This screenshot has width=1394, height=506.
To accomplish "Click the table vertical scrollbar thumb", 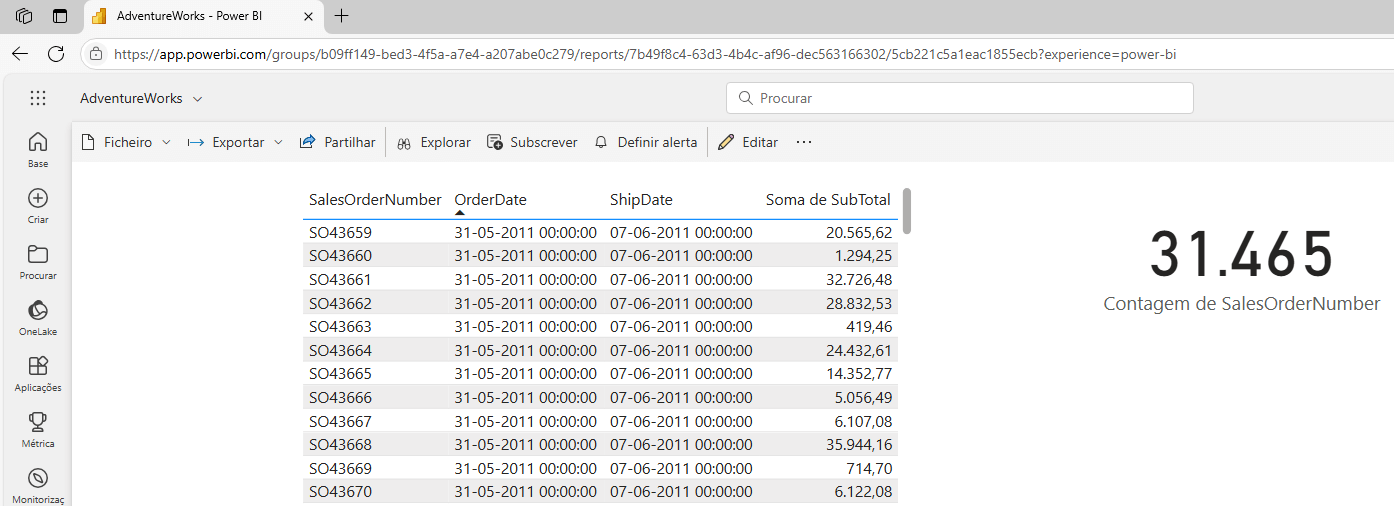I will 907,211.
